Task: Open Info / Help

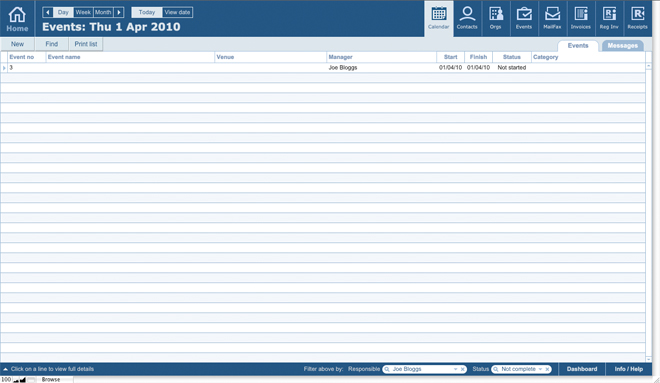Action: tap(628, 369)
